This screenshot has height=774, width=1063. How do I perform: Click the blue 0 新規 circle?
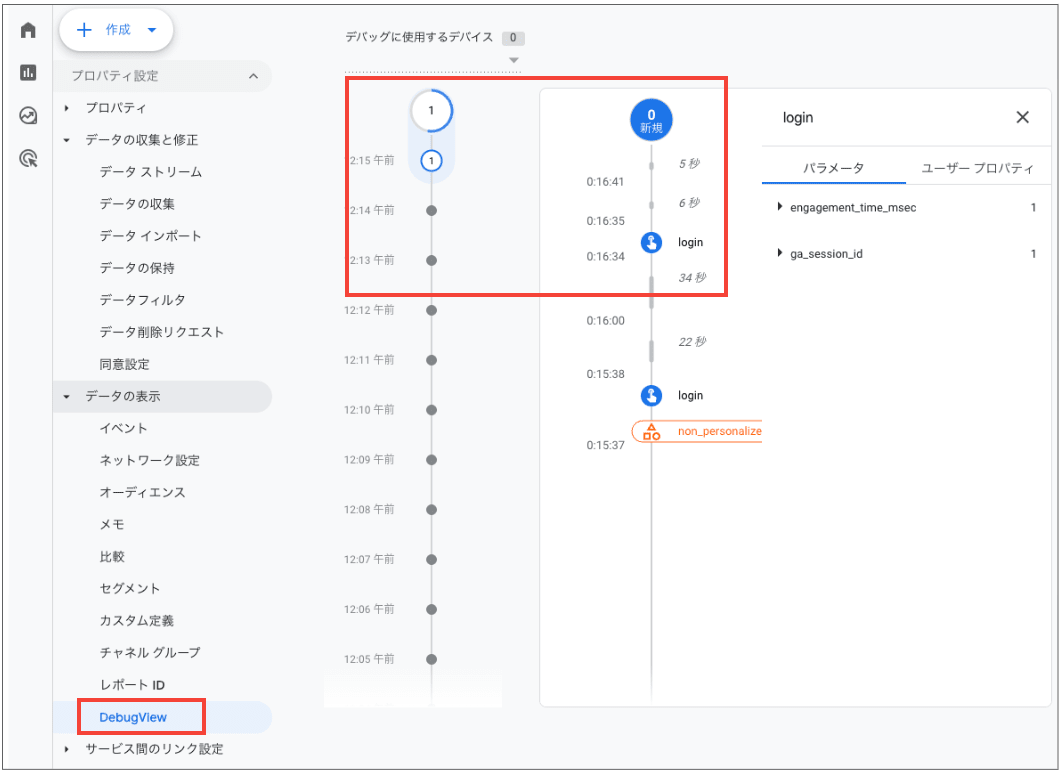(x=651, y=120)
